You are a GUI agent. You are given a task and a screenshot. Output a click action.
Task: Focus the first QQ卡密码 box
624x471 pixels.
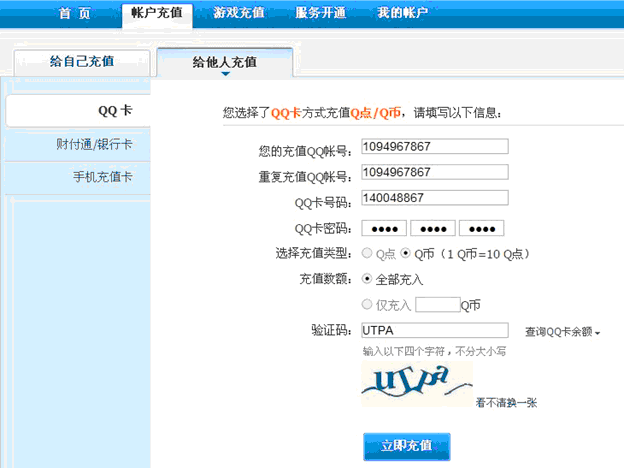384,228
